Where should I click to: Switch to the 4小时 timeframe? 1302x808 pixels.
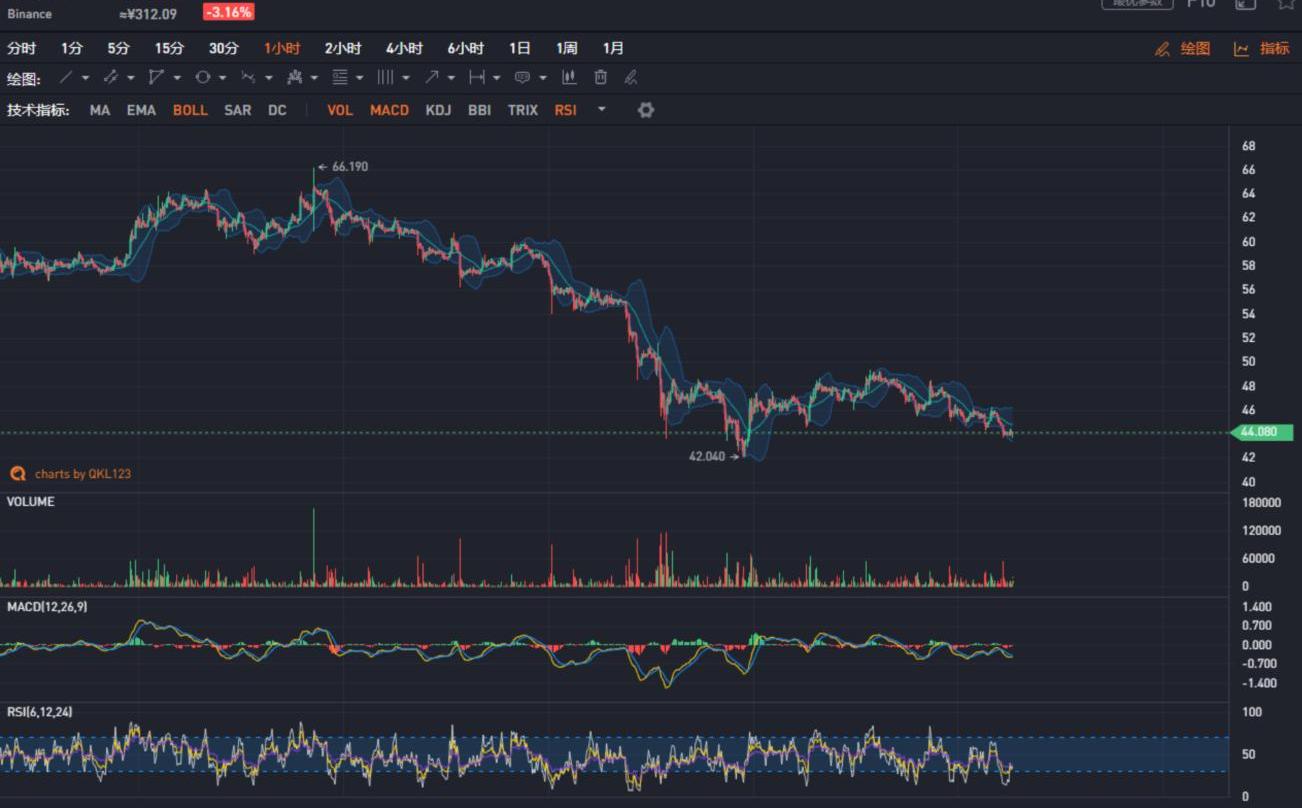pyautogui.click(x=404, y=48)
